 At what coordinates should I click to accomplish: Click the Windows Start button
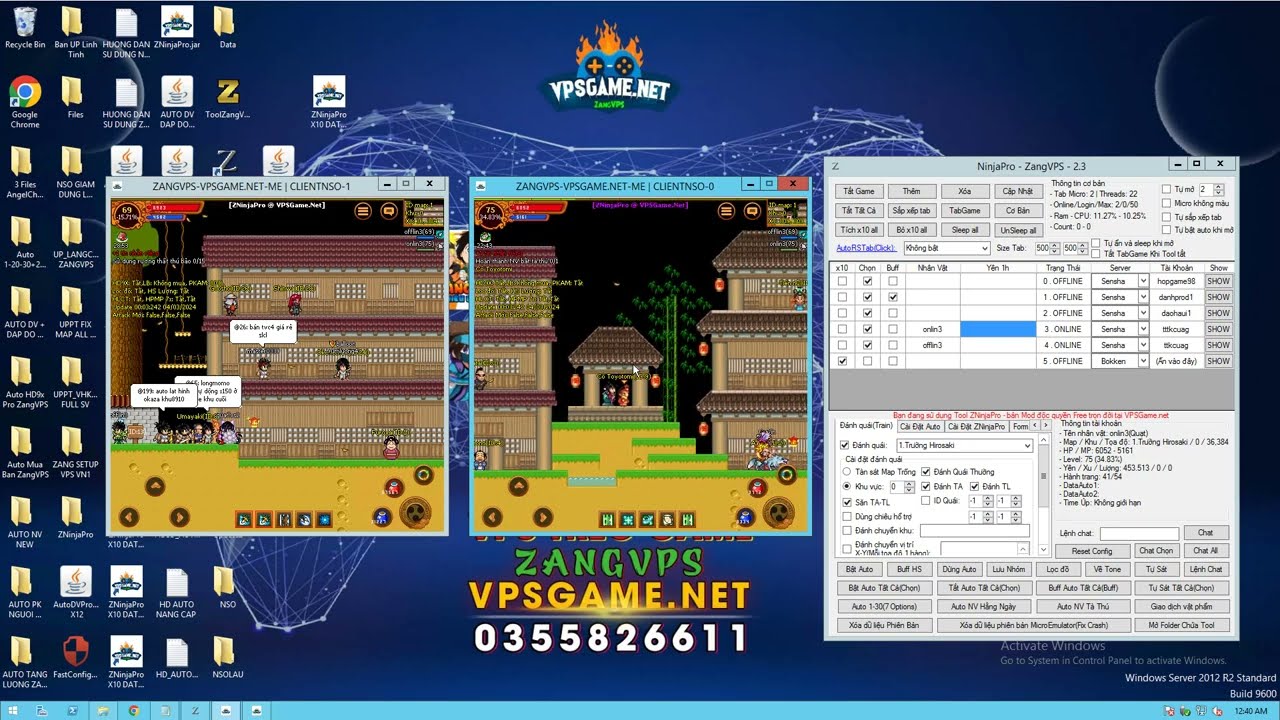[13, 710]
